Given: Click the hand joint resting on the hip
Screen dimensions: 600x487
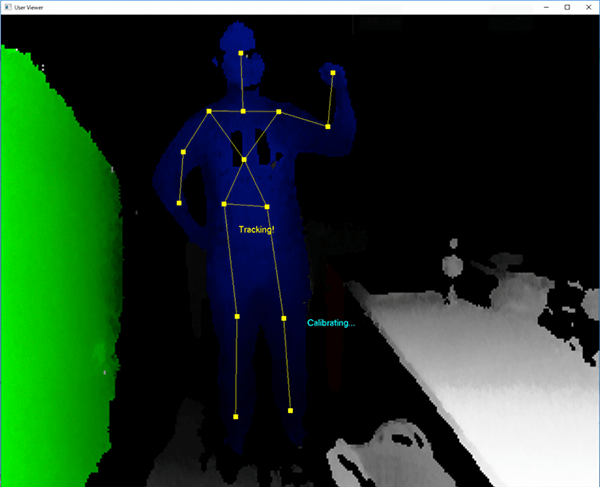Looking at the screenshot, I should click(179, 203).
